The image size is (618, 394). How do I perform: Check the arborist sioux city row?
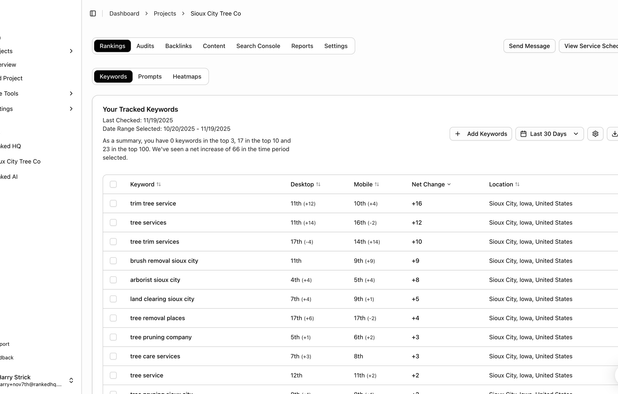tap(113, 280)
